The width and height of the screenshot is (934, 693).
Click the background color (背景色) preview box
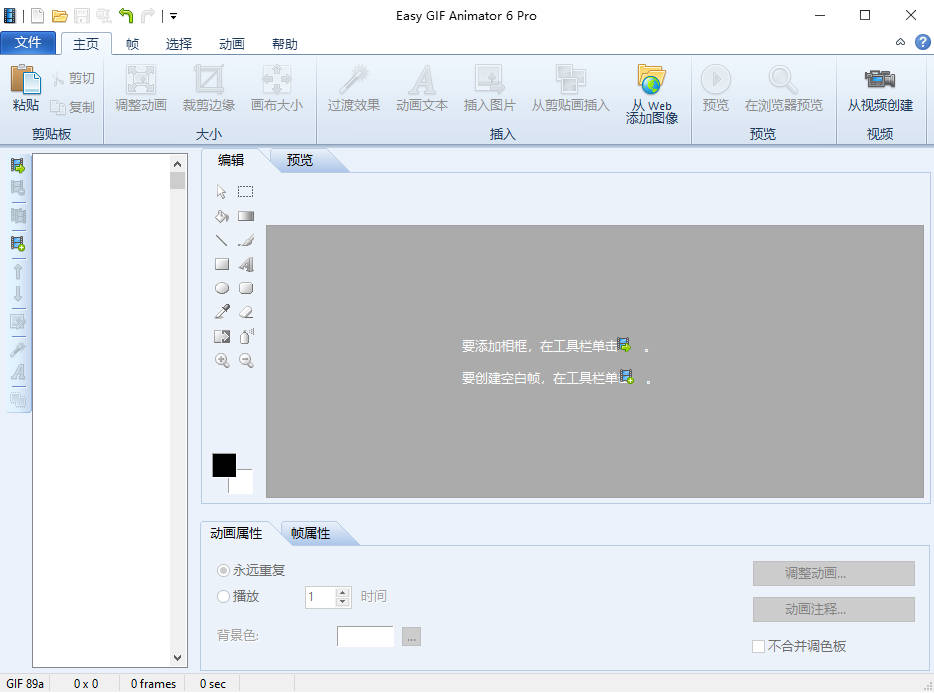(x=365, y=636)
